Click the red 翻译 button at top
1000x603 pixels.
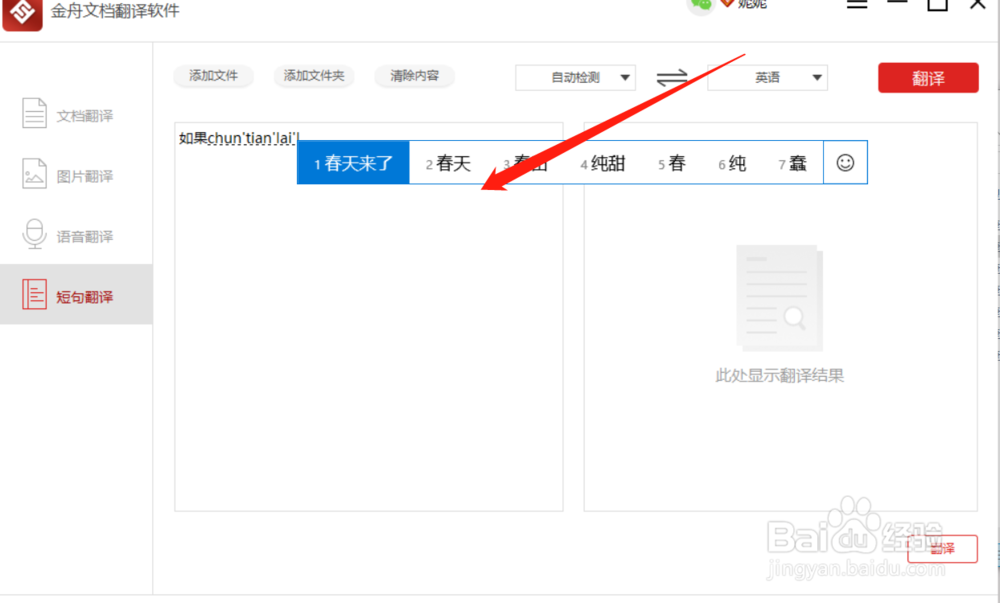click(x=928, y=78)
